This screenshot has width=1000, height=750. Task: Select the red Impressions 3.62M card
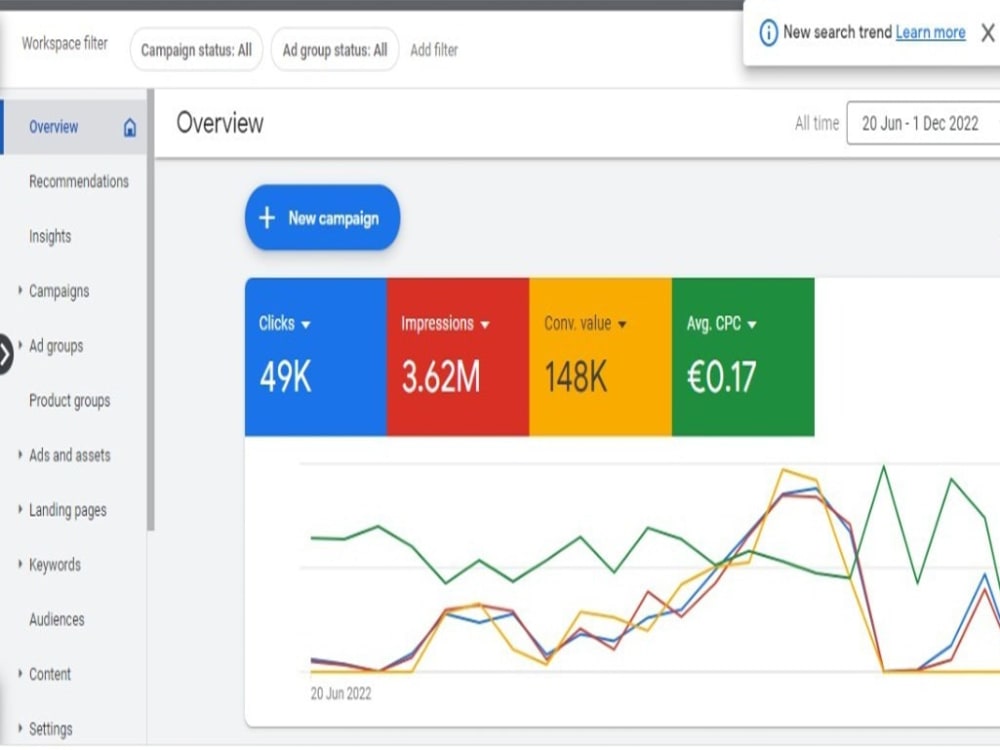[x=458, y=357]
